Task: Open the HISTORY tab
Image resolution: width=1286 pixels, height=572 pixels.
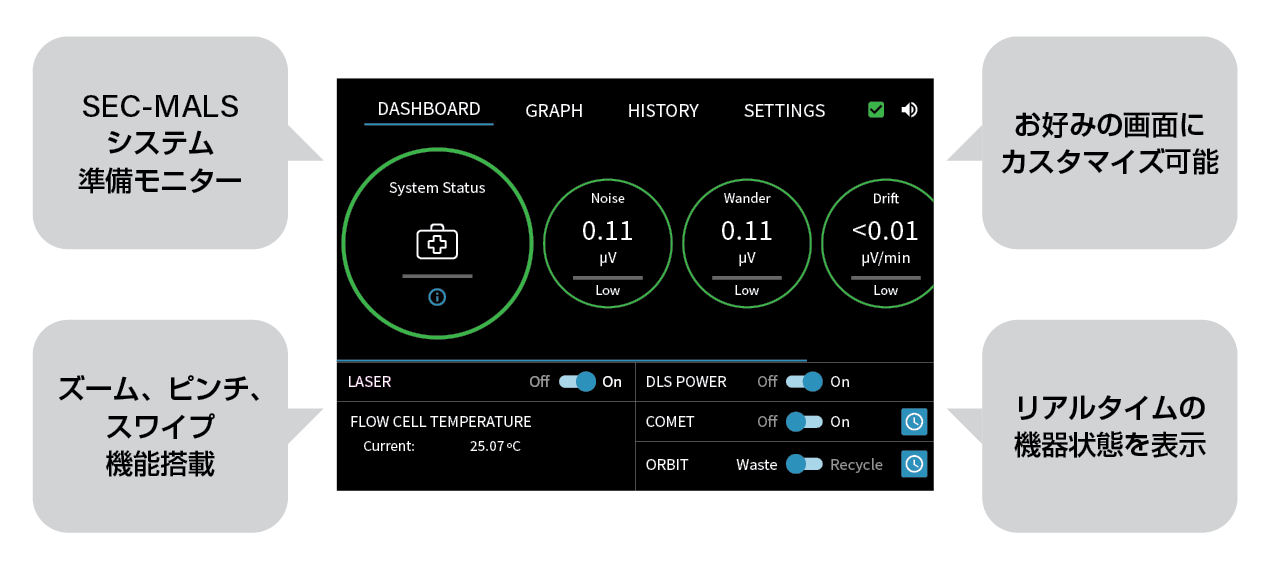Action: pyautogui.click(x=663, y=111)
